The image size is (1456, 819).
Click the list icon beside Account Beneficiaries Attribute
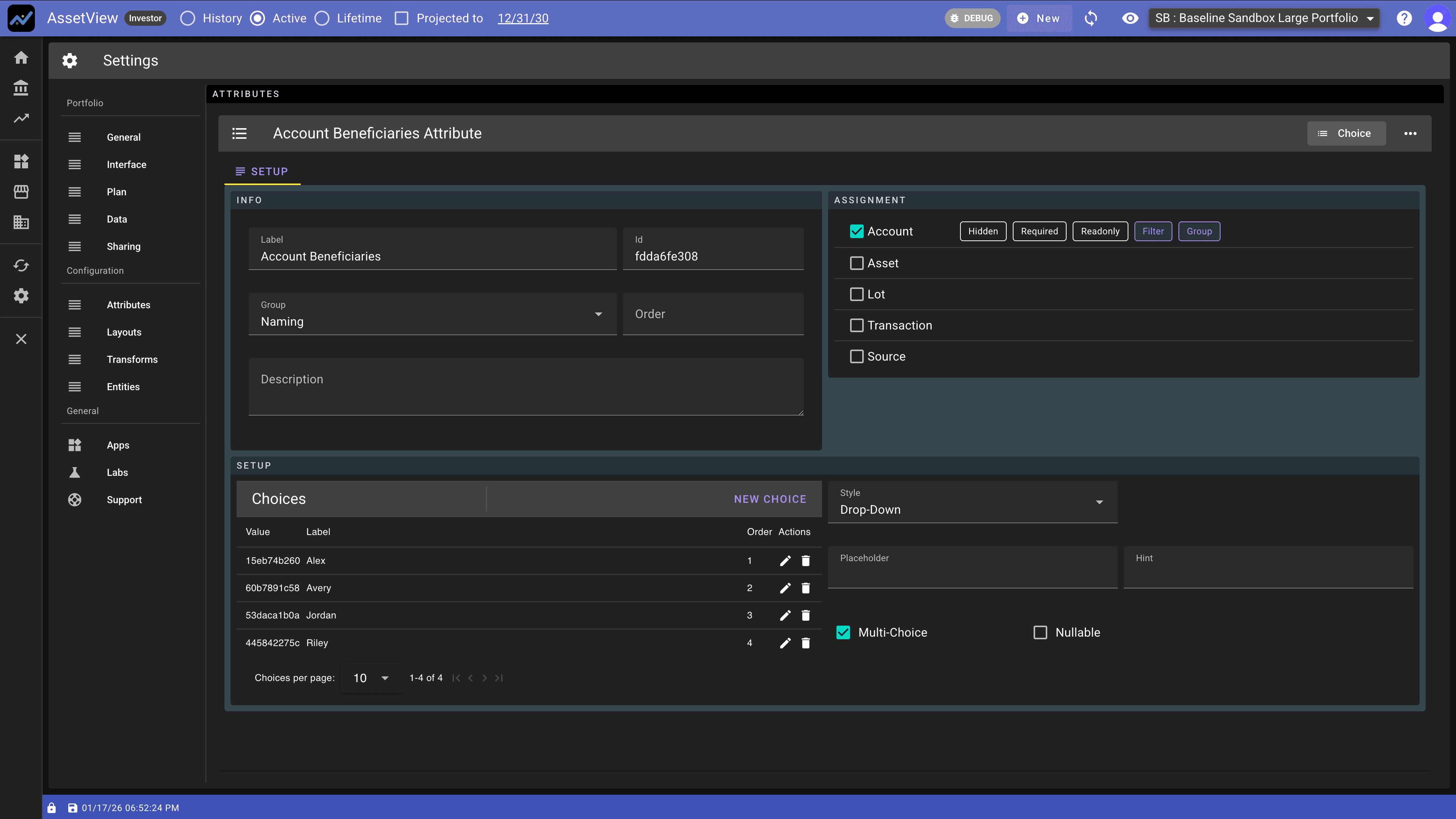[x=240, y=133]
